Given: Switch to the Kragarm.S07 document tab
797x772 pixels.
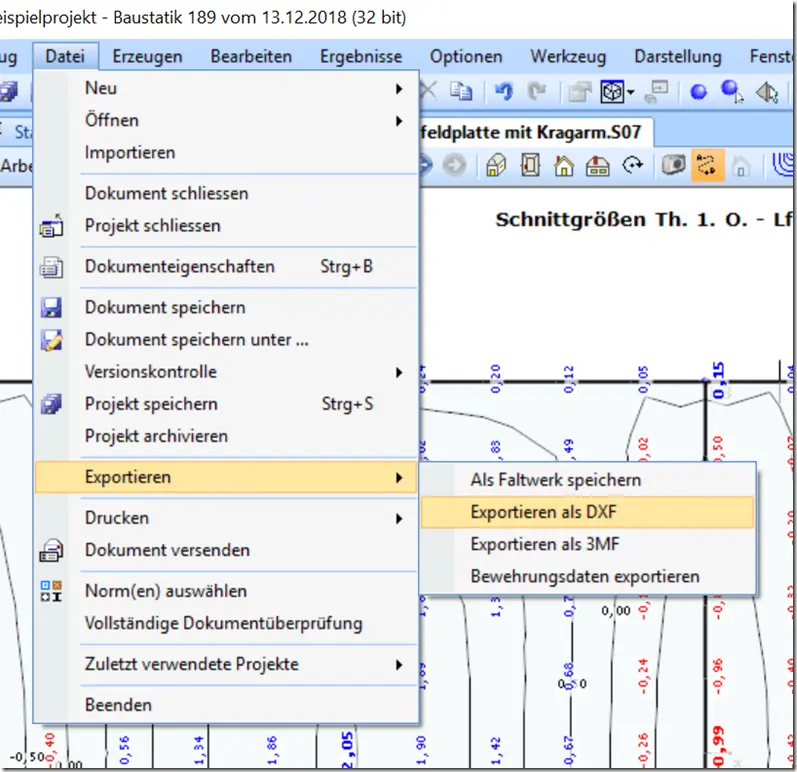Looking at the screenshot, I should (536, 133).
